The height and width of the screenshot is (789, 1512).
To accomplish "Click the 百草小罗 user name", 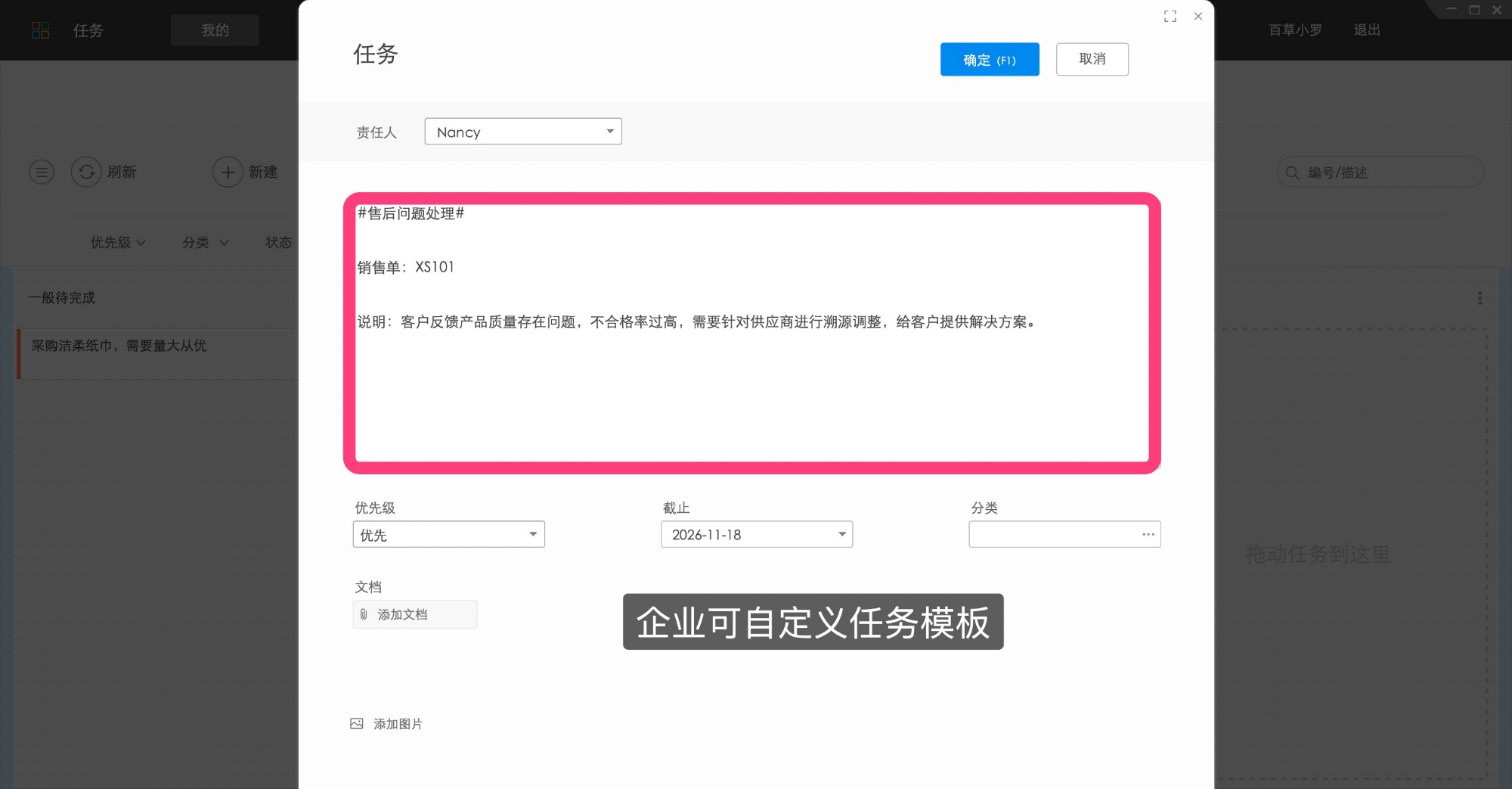I will click(x=1295, y=30).
